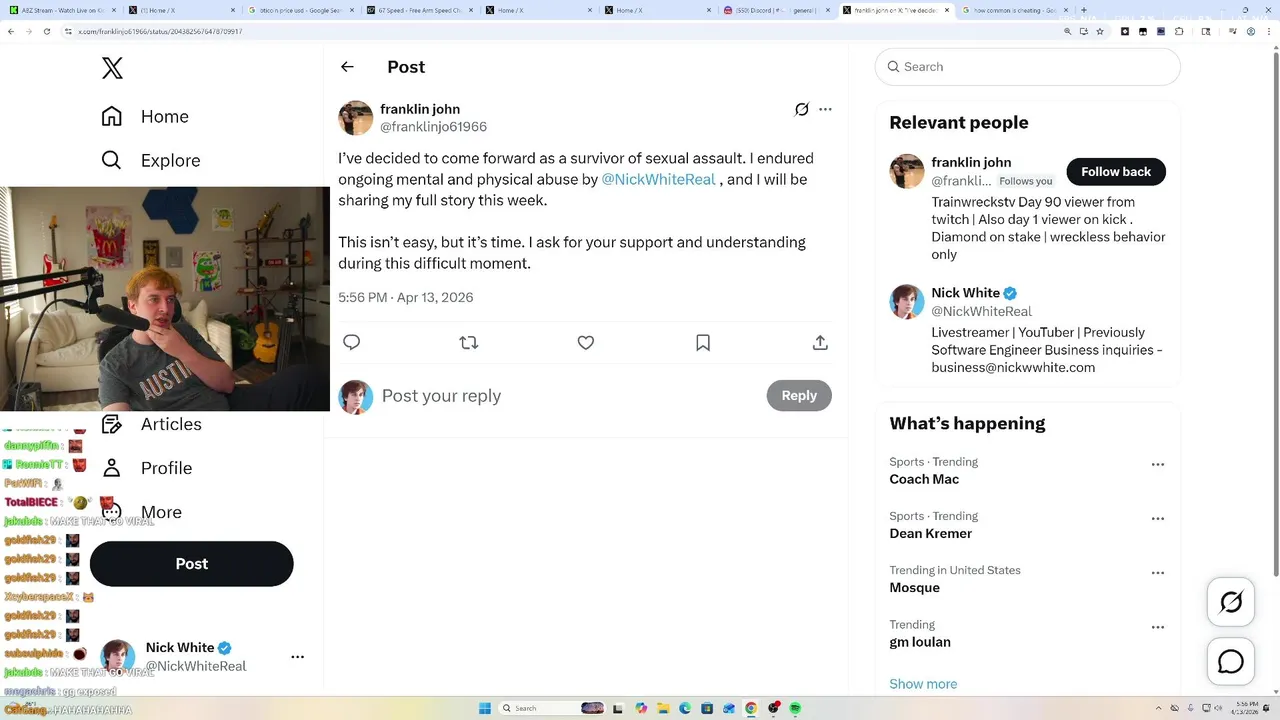
Task: Open the floating Grok button
Action: (1231, 602)
